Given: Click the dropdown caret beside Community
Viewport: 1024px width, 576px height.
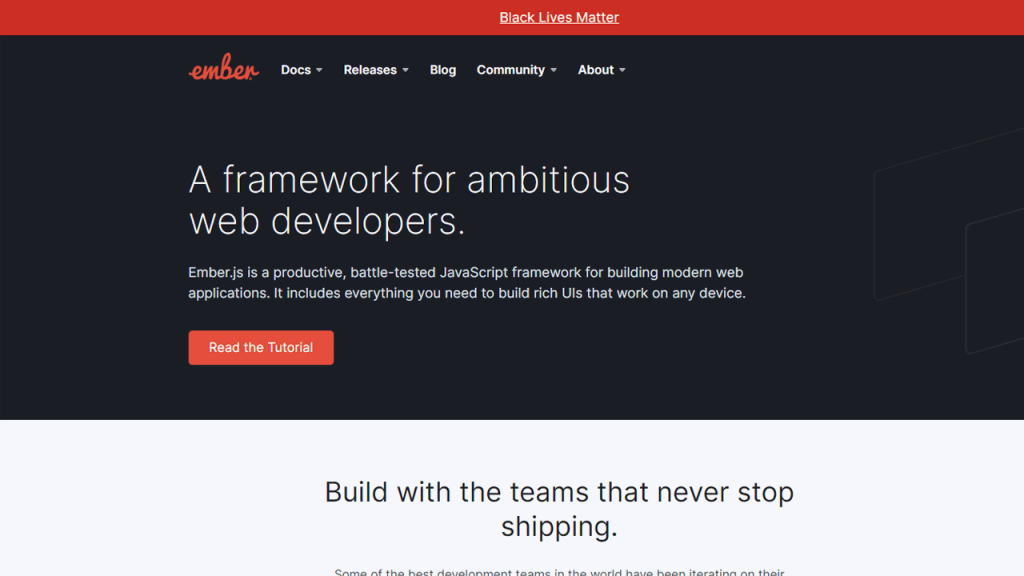Looking at the screenshot, I should point(554,70).
